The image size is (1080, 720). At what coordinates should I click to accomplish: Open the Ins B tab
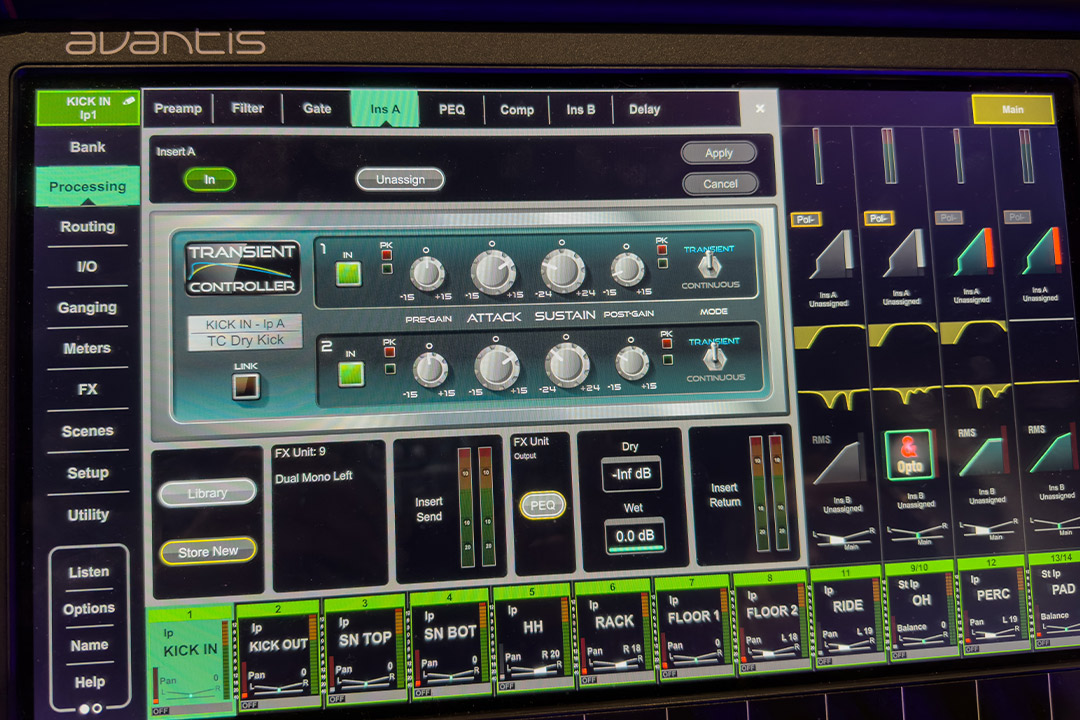coord(580,110)
